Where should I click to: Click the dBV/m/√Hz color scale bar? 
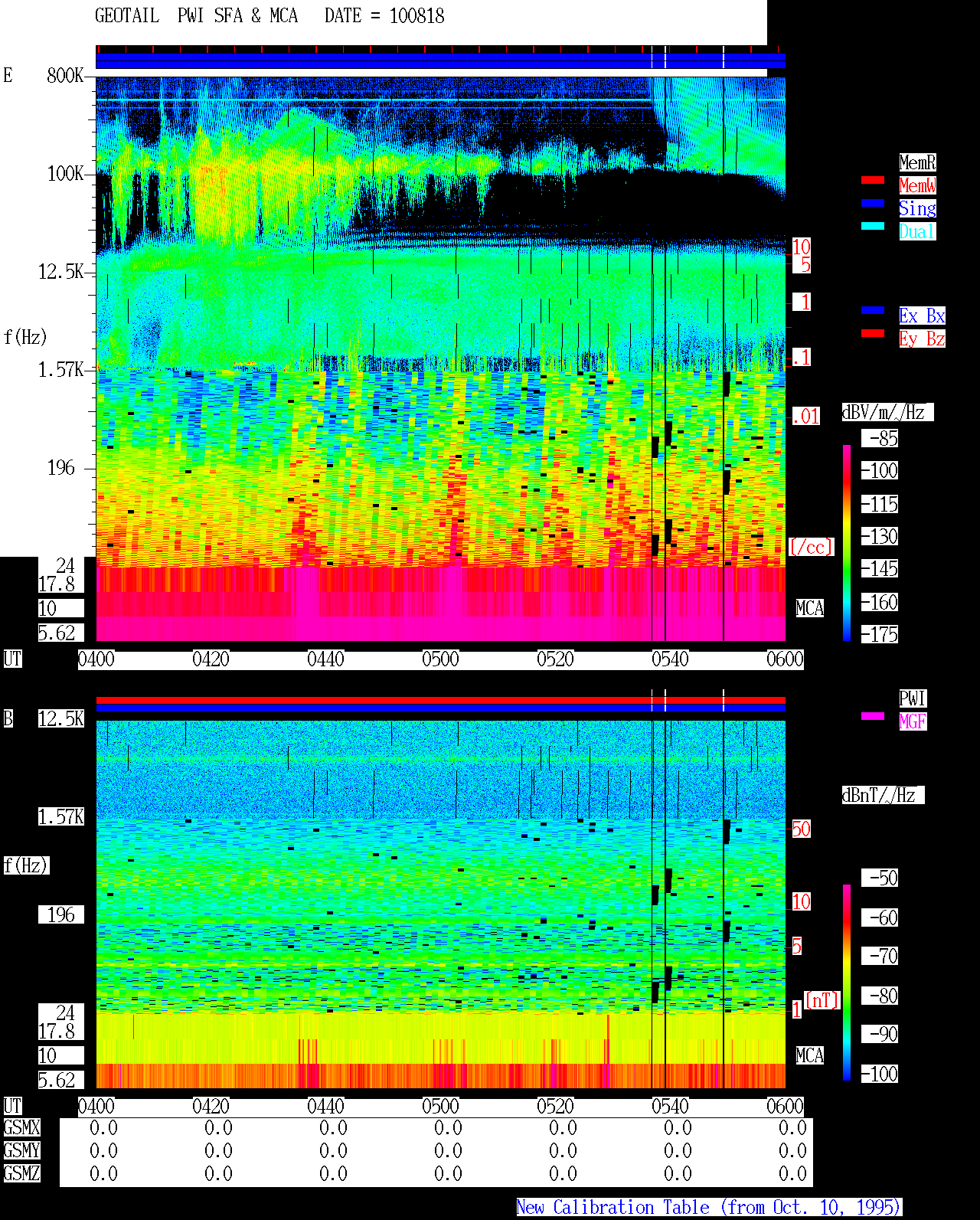[x=847, y=542]
